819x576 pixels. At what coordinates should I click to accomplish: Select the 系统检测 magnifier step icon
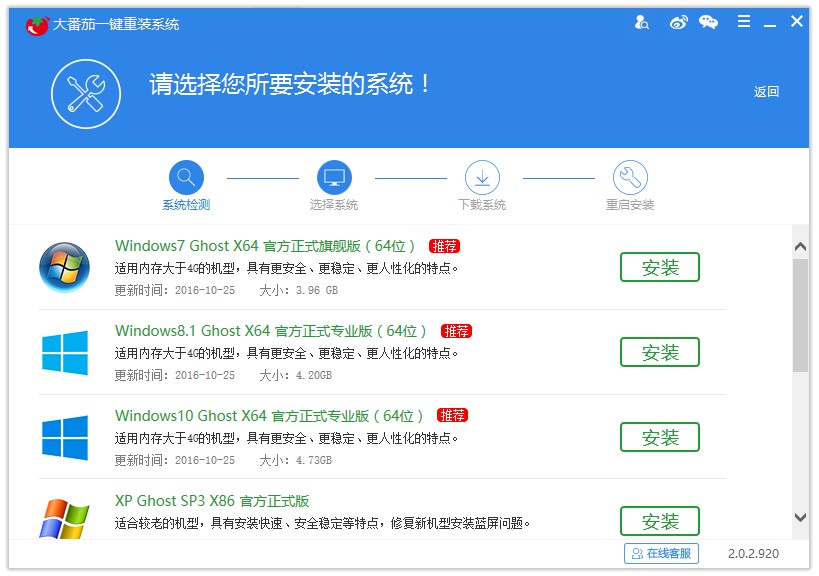pos(186,176)
